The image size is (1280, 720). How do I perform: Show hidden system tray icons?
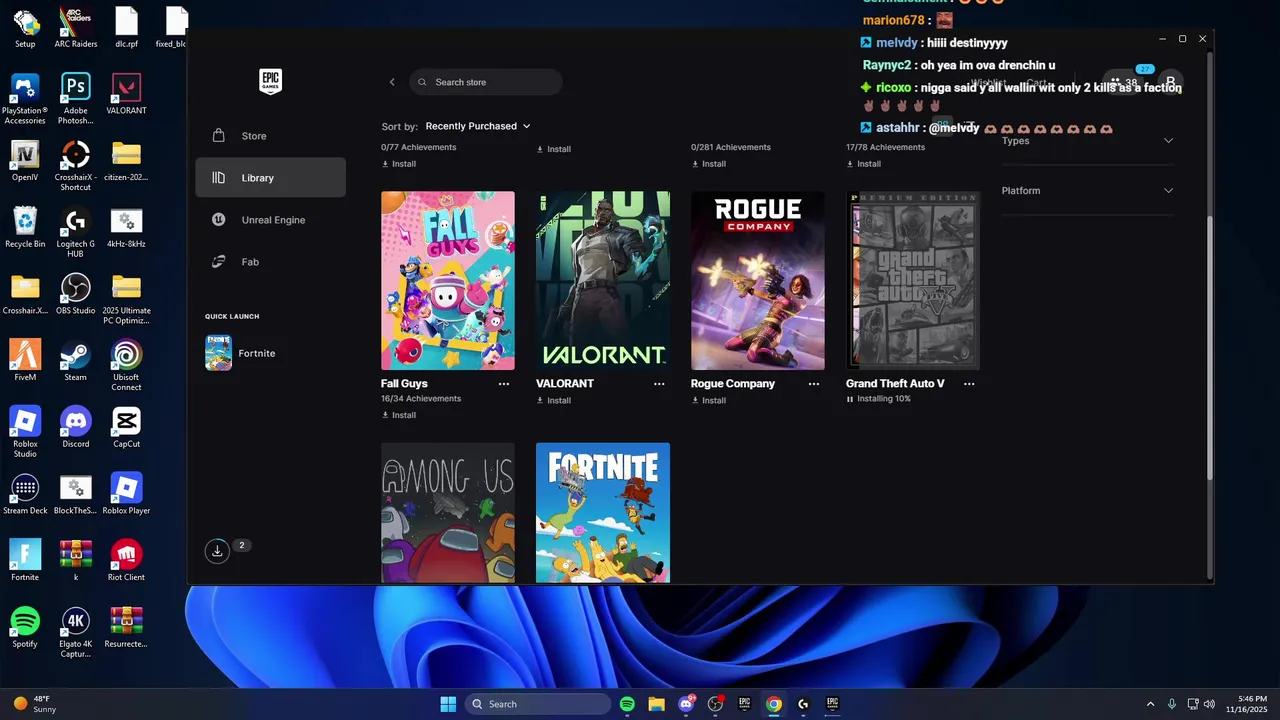[x=1150, y=704]
